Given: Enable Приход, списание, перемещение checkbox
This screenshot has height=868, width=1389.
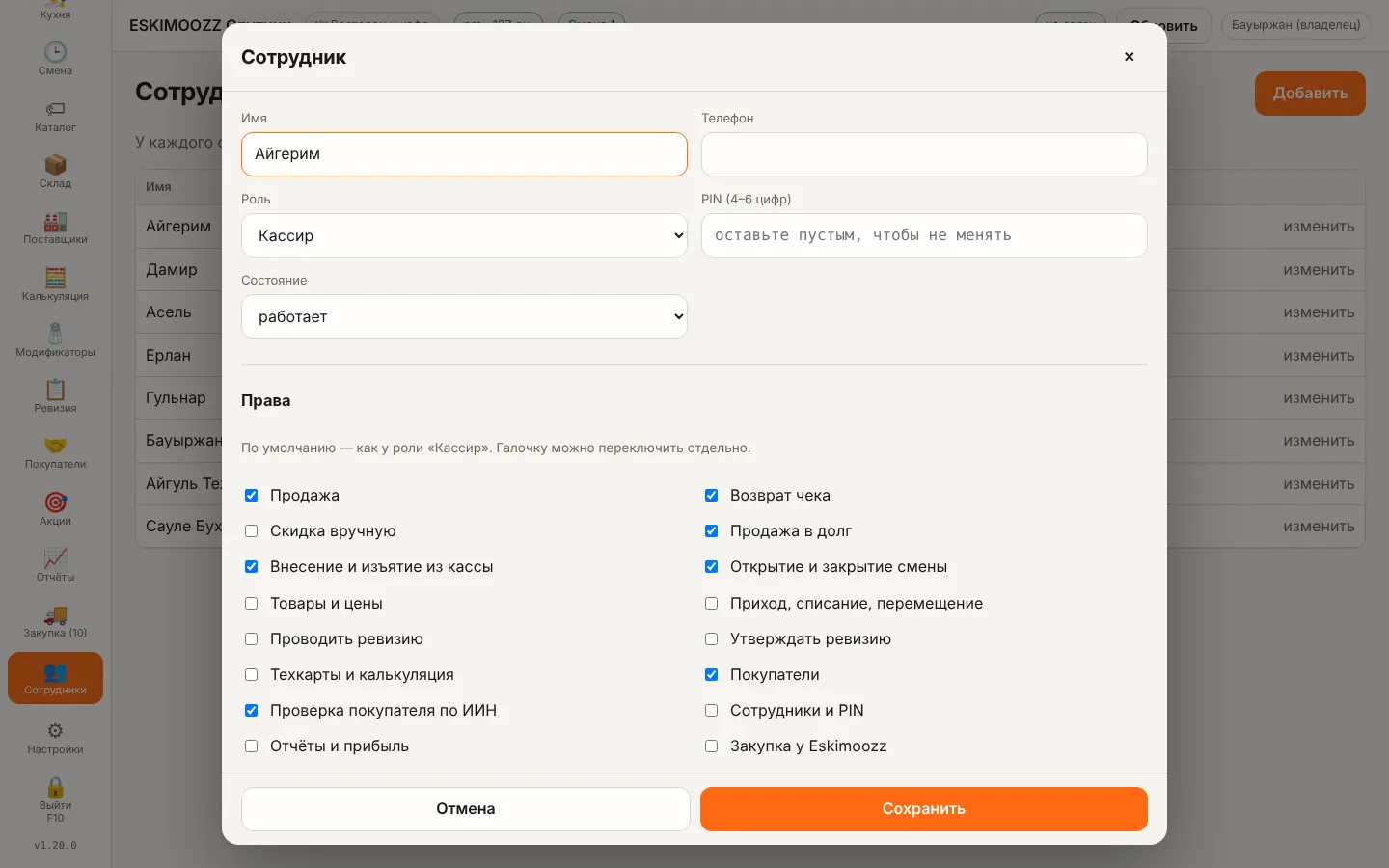Looking at the screenshot, I should click(711, 604).
